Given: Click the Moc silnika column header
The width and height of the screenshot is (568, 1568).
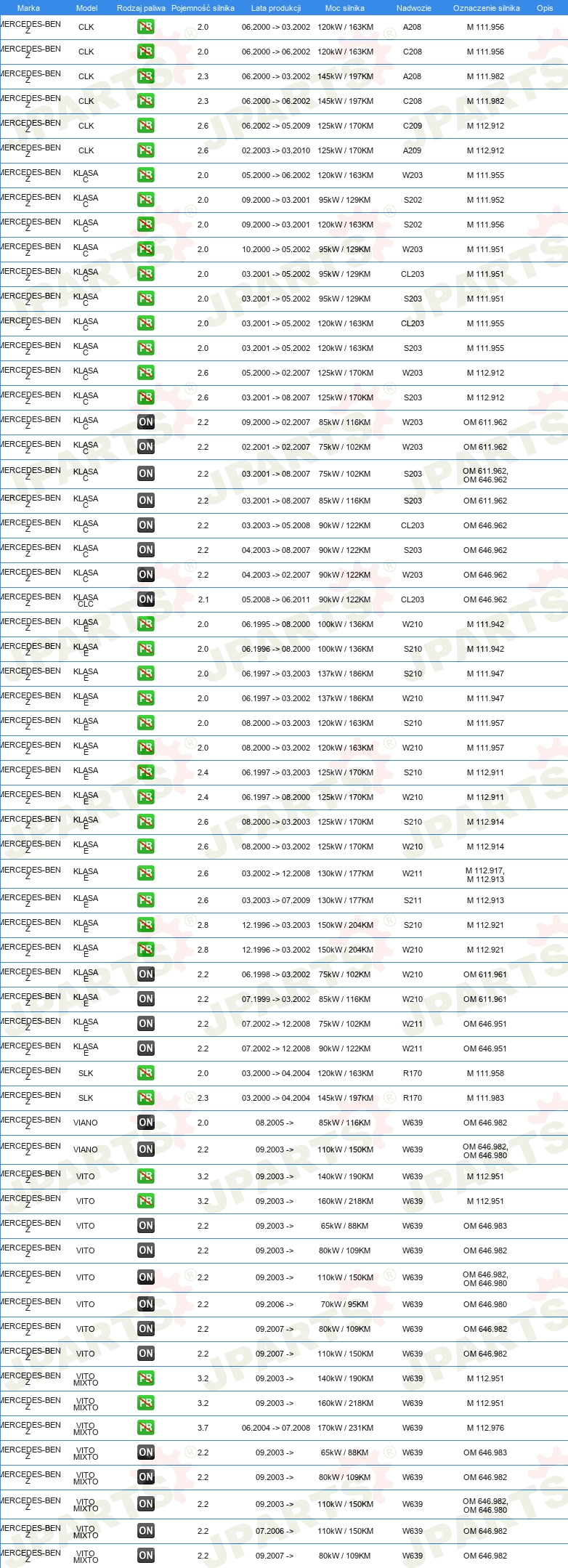Looking at the screenshot, I should pos(345,8).
